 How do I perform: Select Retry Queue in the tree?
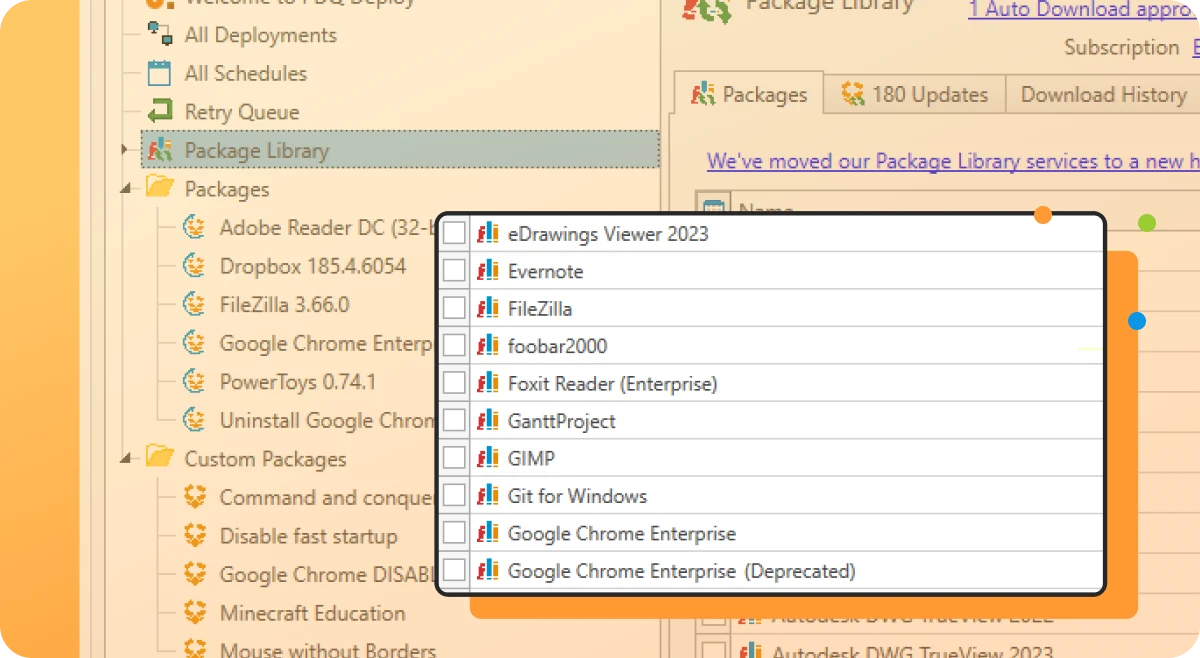tap(242, 112)
